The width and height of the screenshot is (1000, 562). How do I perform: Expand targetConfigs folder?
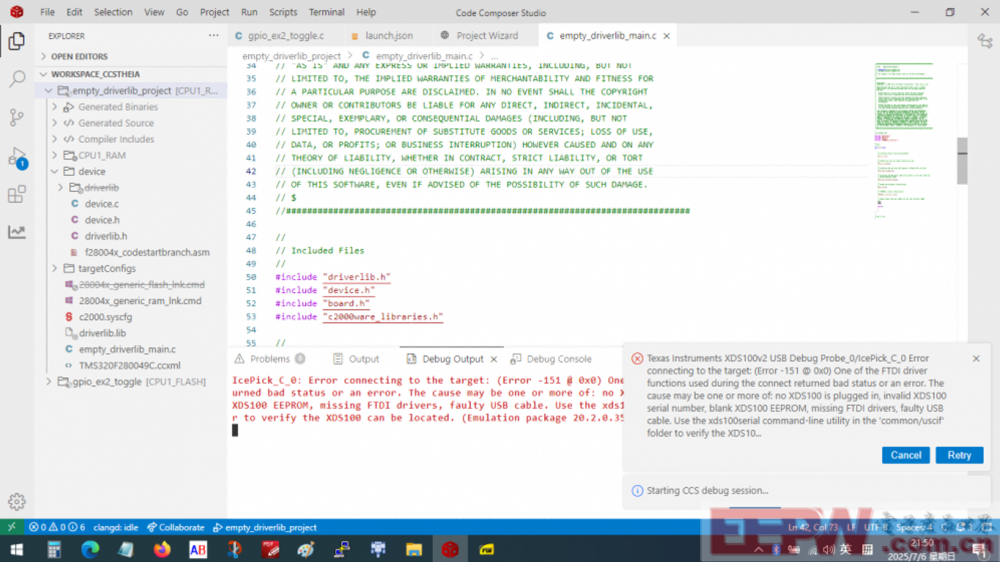coord(55,269)
